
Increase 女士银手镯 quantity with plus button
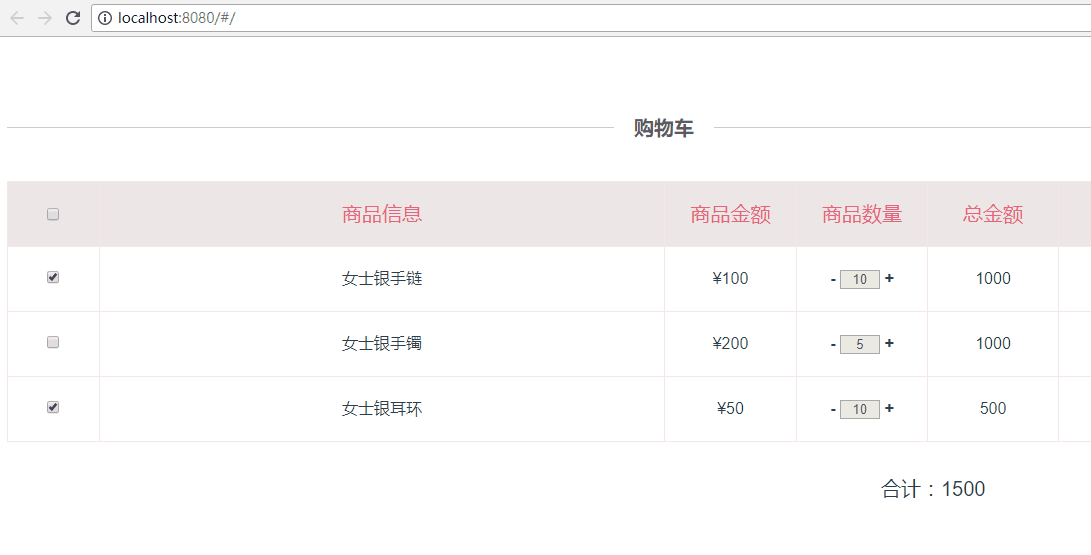click(x=889, y=344)
